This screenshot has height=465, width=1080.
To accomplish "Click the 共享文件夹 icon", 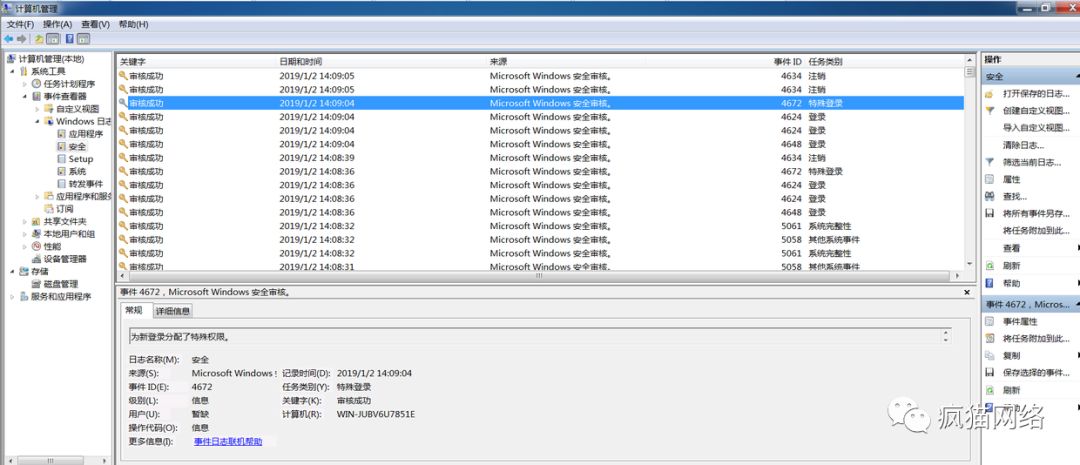I will (x=37, y=221).
